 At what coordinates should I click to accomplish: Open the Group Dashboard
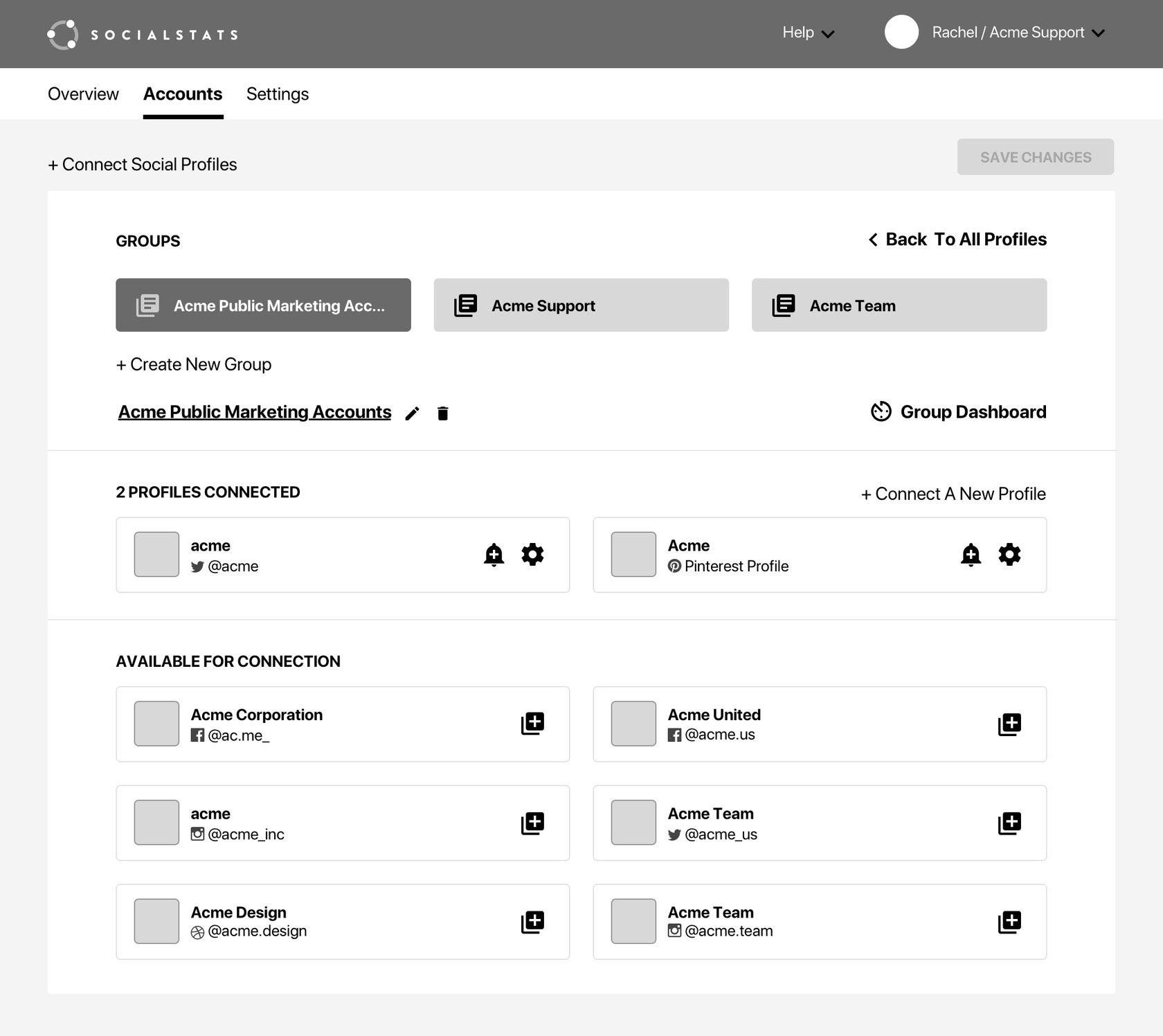(x=958, y=412)
